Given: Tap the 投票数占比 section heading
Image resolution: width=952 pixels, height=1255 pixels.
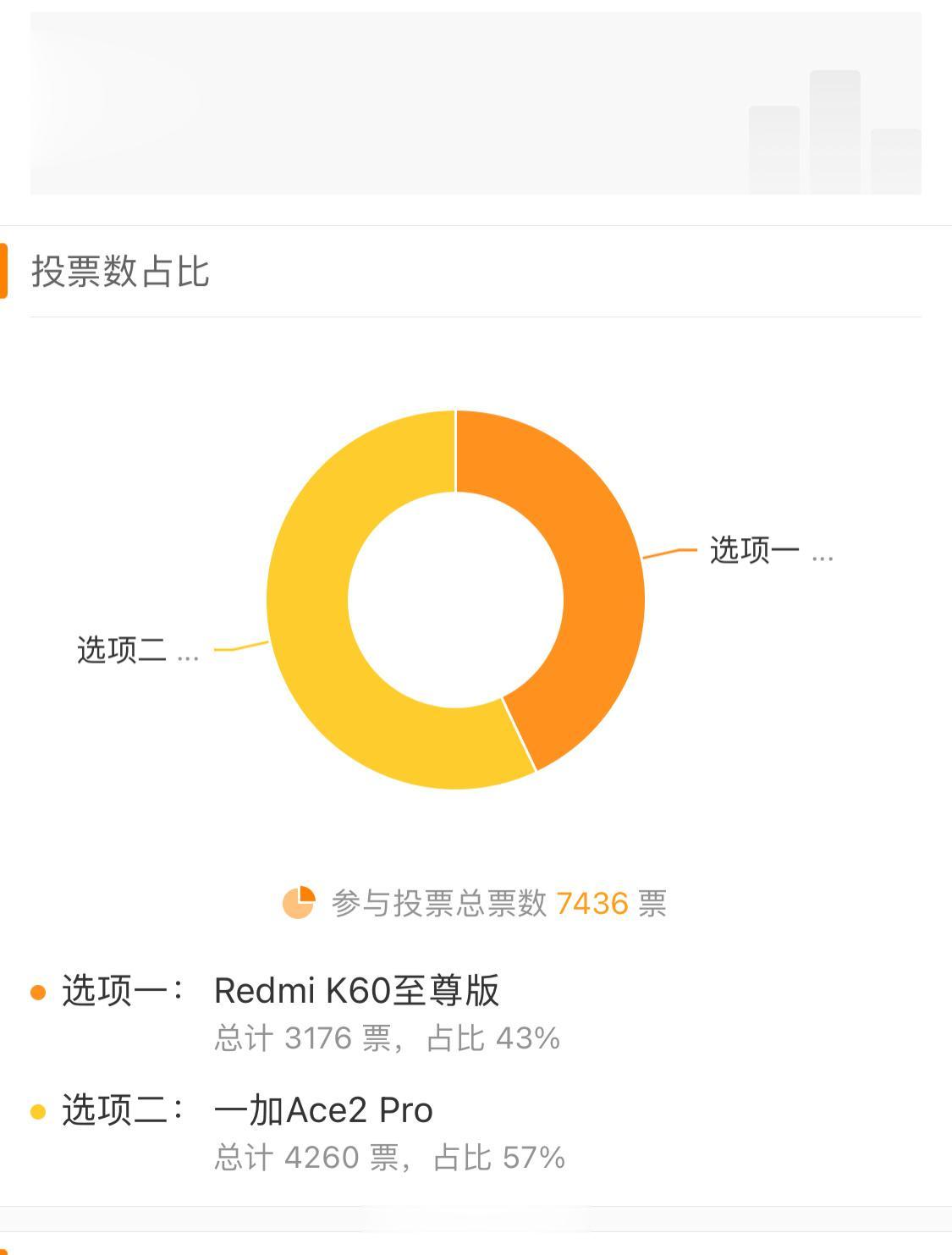Looking at the screenshot, I should tap(120, 272).
